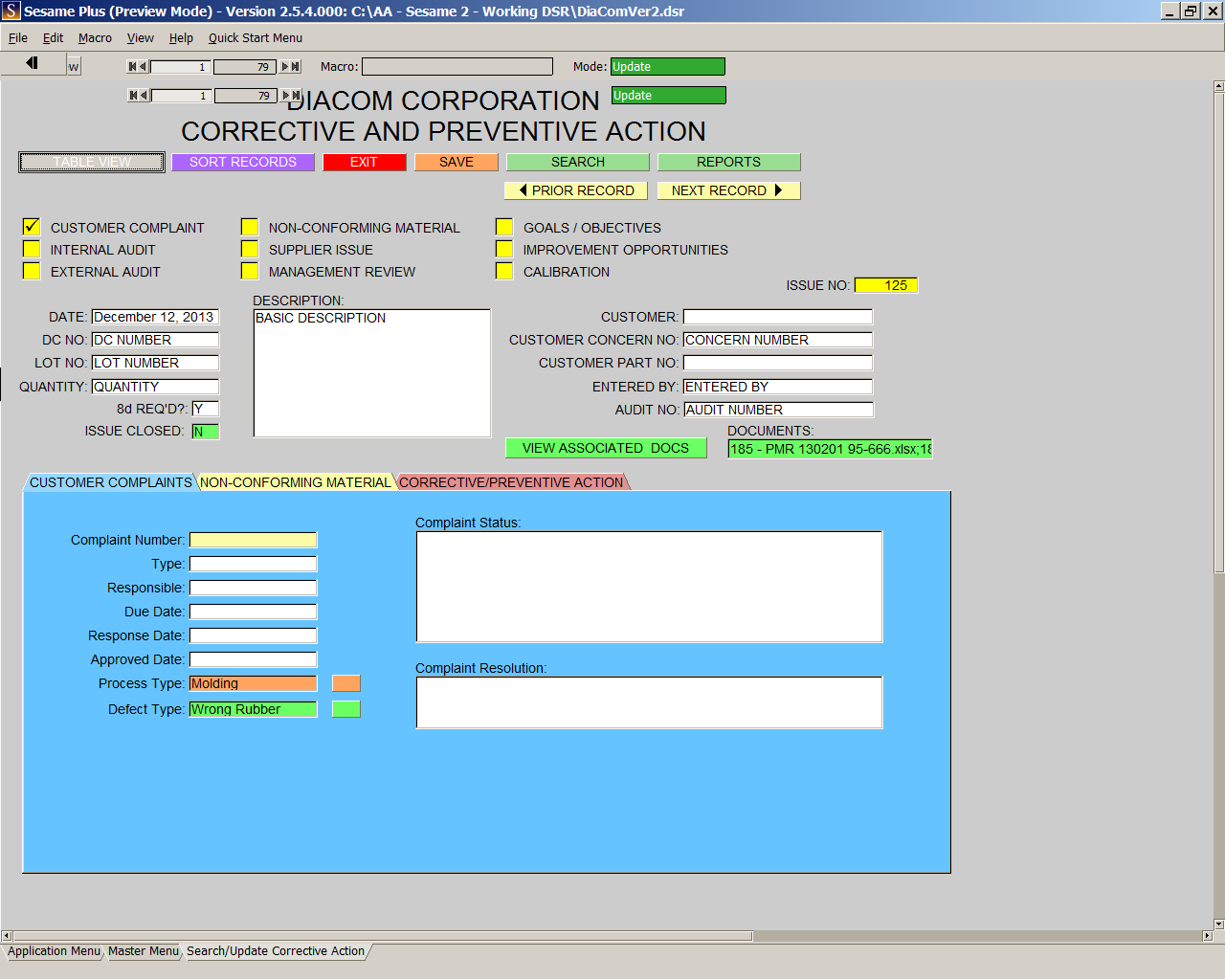Click the 8d REQ'D field showing Y
This screenshot has height=980, width=1225.
coord(205,409)
